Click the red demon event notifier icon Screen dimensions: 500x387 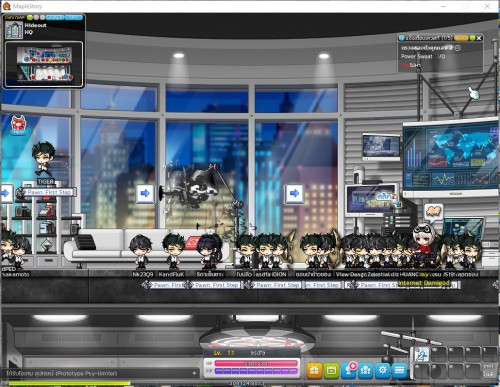pyautogui.click(x=18, y=125)
